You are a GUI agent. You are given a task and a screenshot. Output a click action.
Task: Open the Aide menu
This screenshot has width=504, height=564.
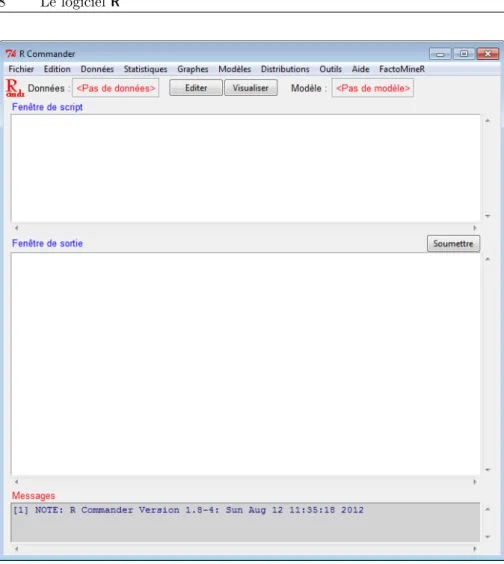click(360, 69)
